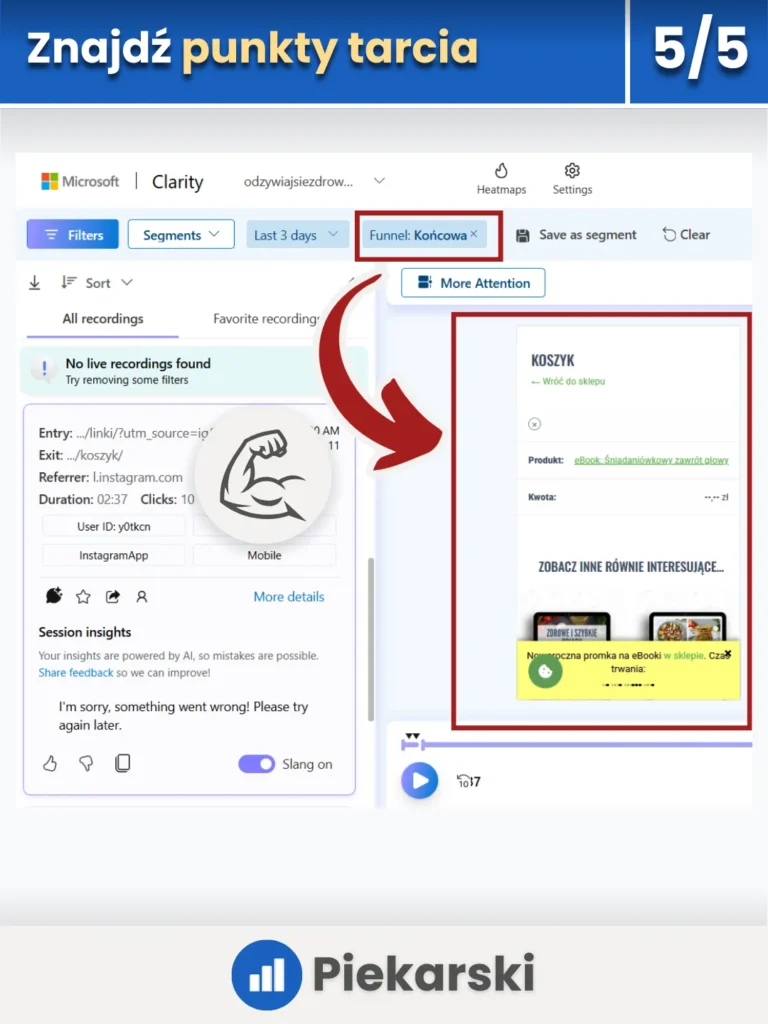
Task: Click the Sort lines icon
Action: 69,282
